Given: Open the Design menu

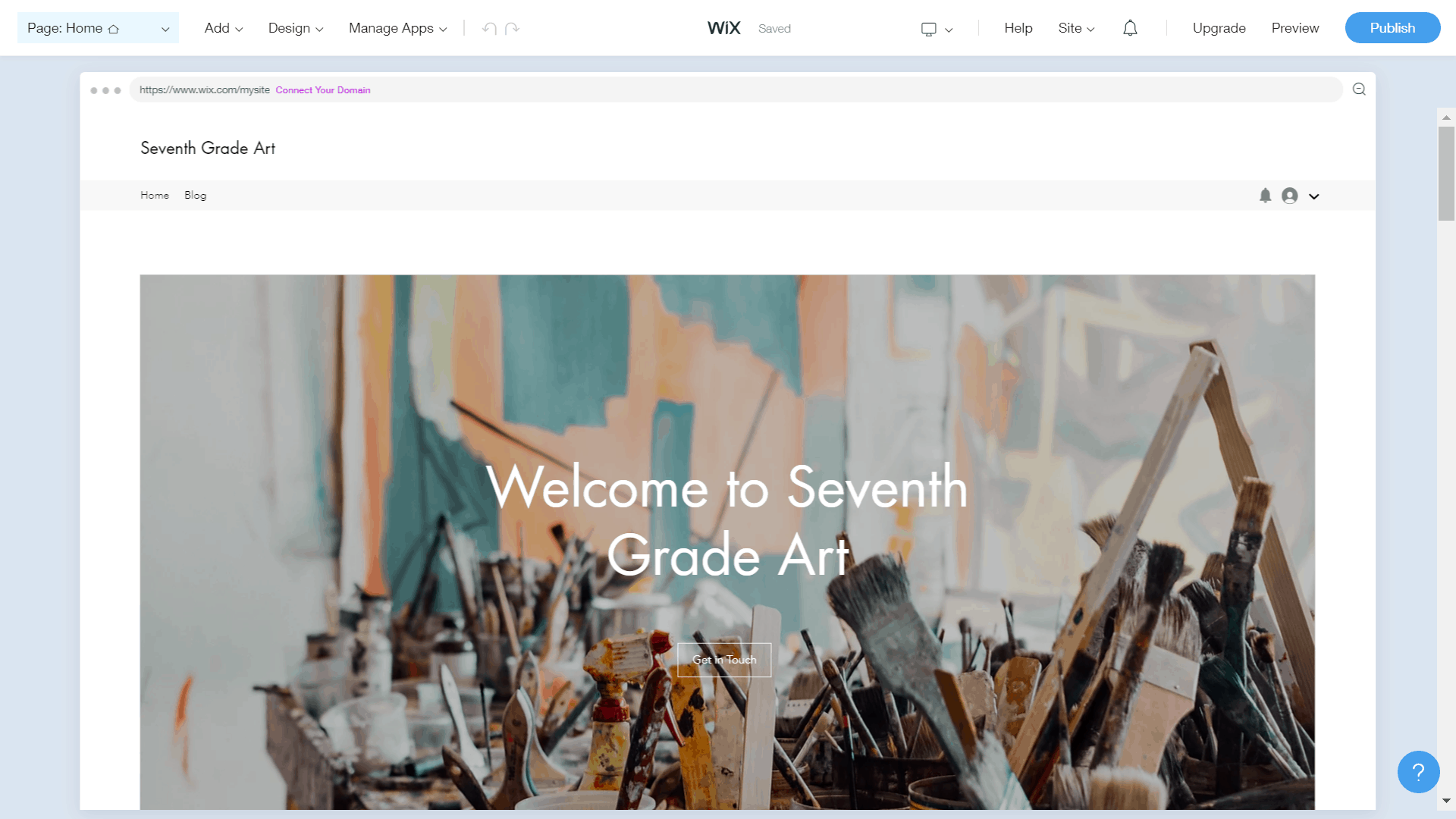Looking at the screenshot, I should [x=296, y=28].
